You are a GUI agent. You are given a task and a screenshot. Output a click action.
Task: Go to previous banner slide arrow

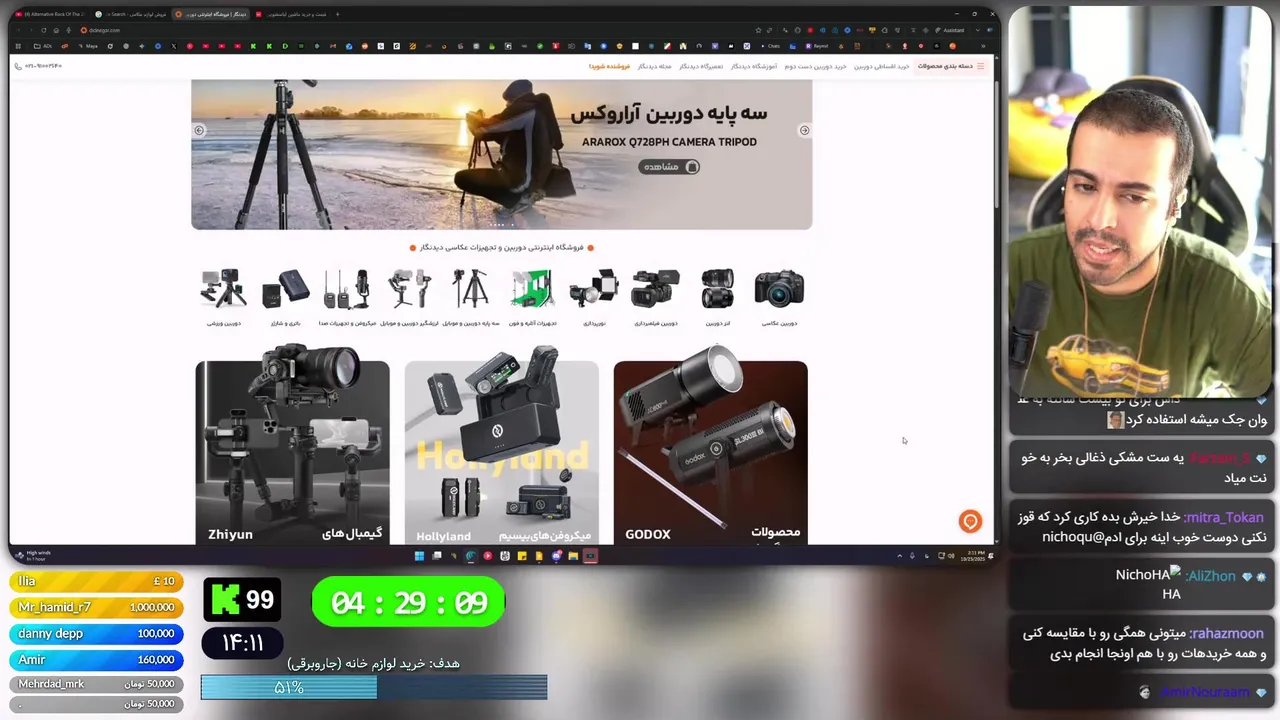pyautogui.click(x=199, y=130)
